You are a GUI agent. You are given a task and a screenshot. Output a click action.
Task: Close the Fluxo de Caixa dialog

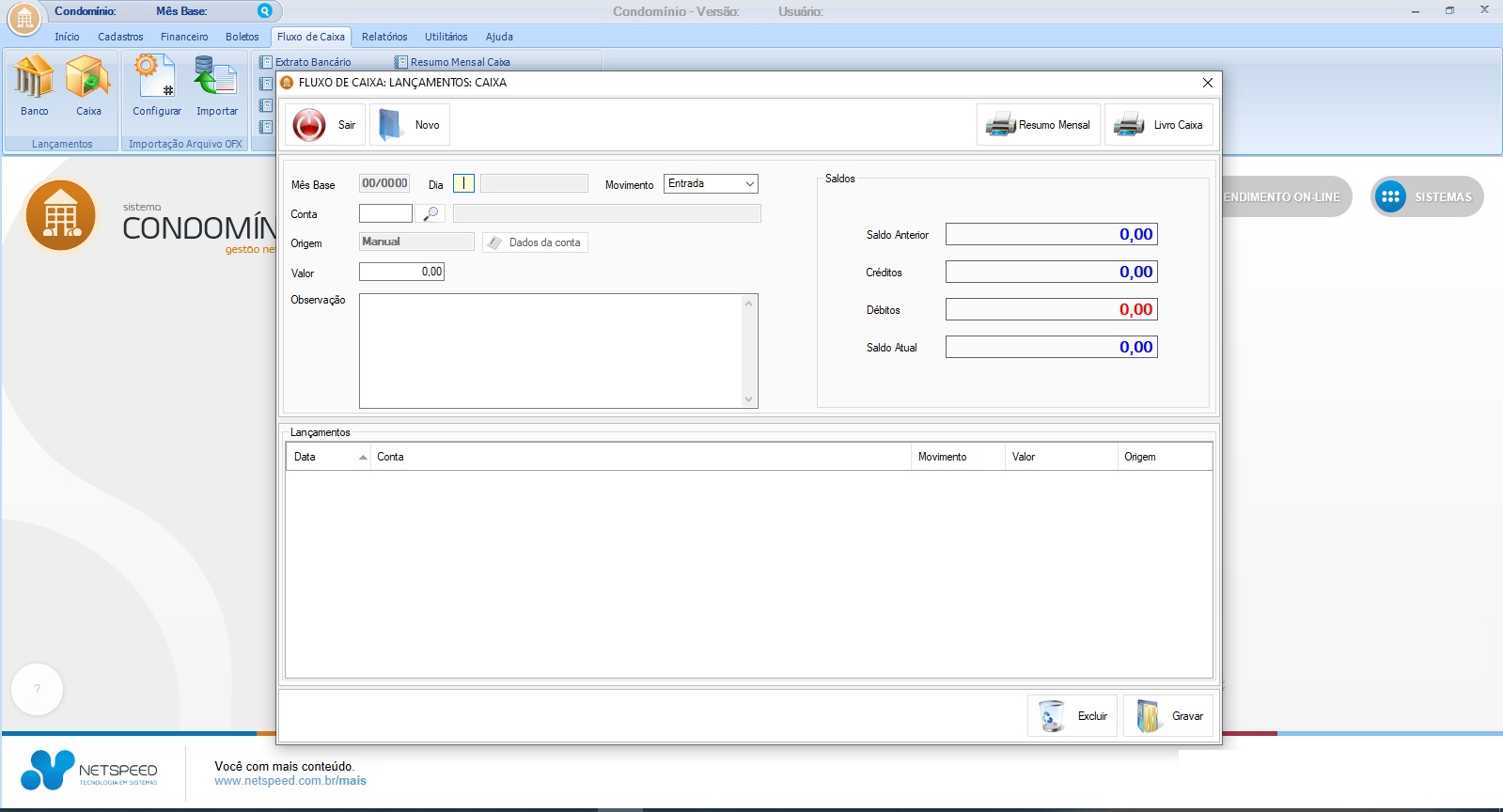1208,83
